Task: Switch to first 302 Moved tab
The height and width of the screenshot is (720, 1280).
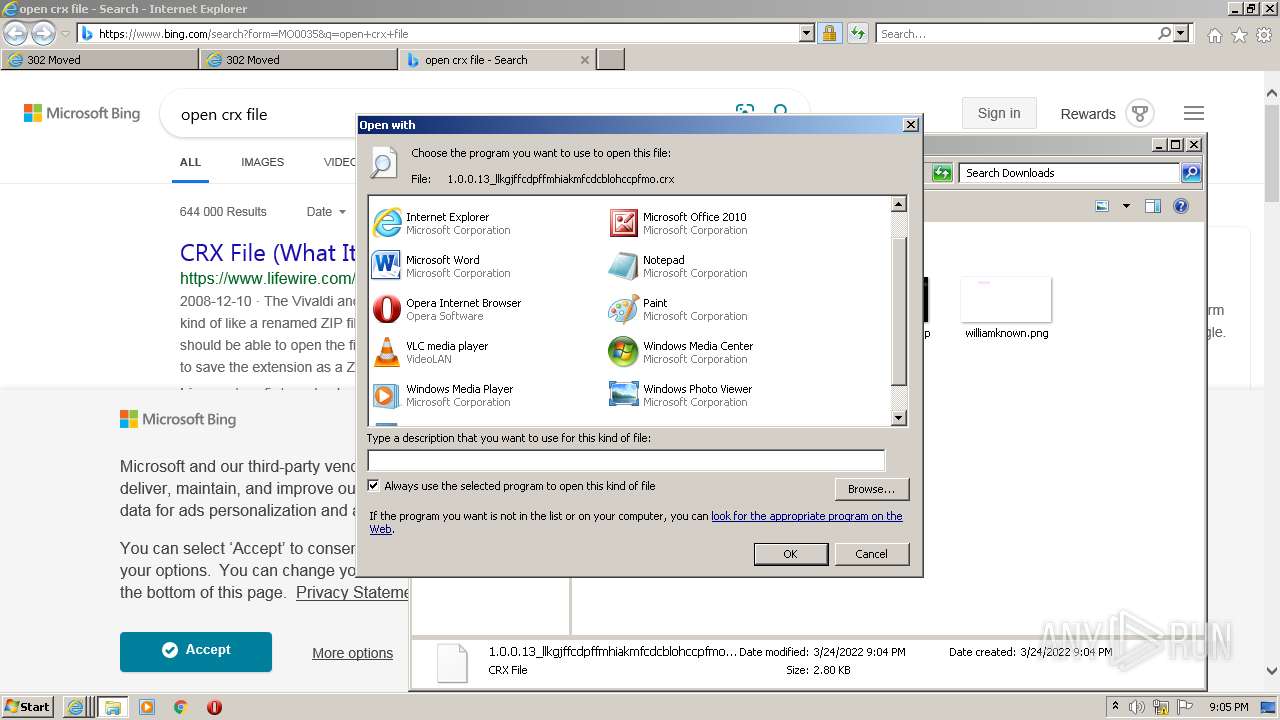Action: point(100,60)
